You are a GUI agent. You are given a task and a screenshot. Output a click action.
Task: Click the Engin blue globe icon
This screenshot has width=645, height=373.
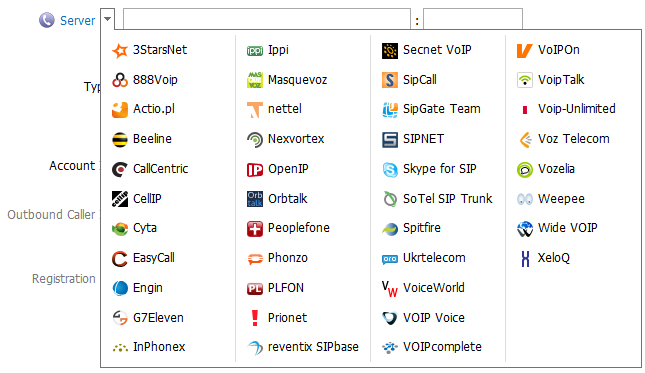tap(120, 288)
